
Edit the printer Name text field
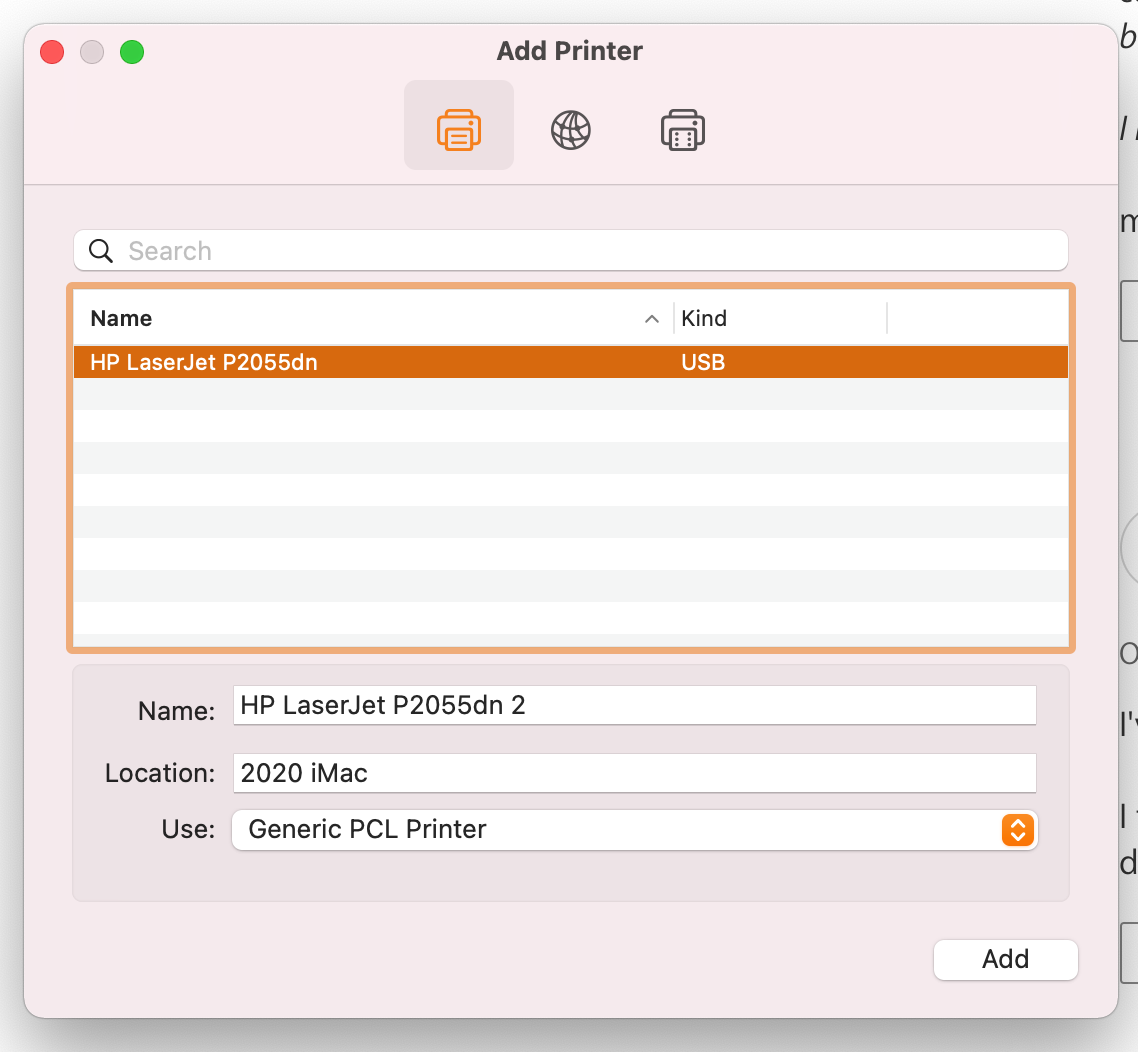[634, 705]
